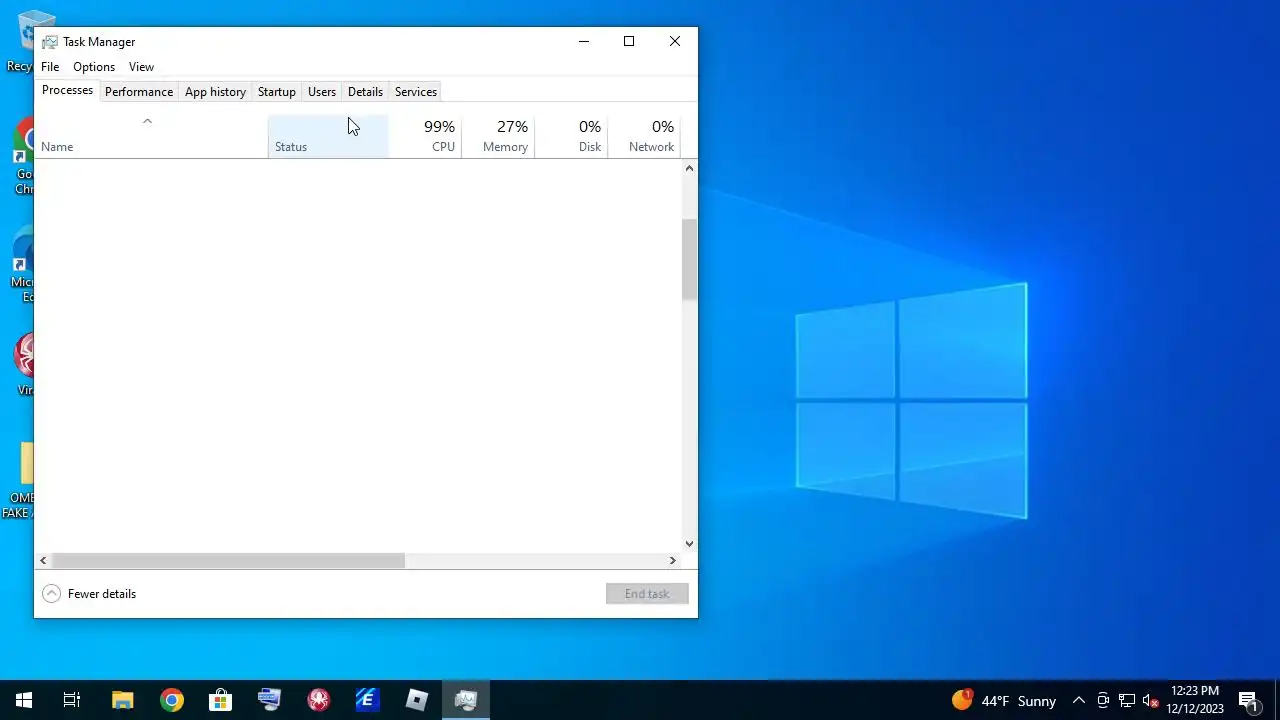1280x720 pixels.
Task: Click the blue computer monitor taskbar icon
Action: [x=269, y=700]
